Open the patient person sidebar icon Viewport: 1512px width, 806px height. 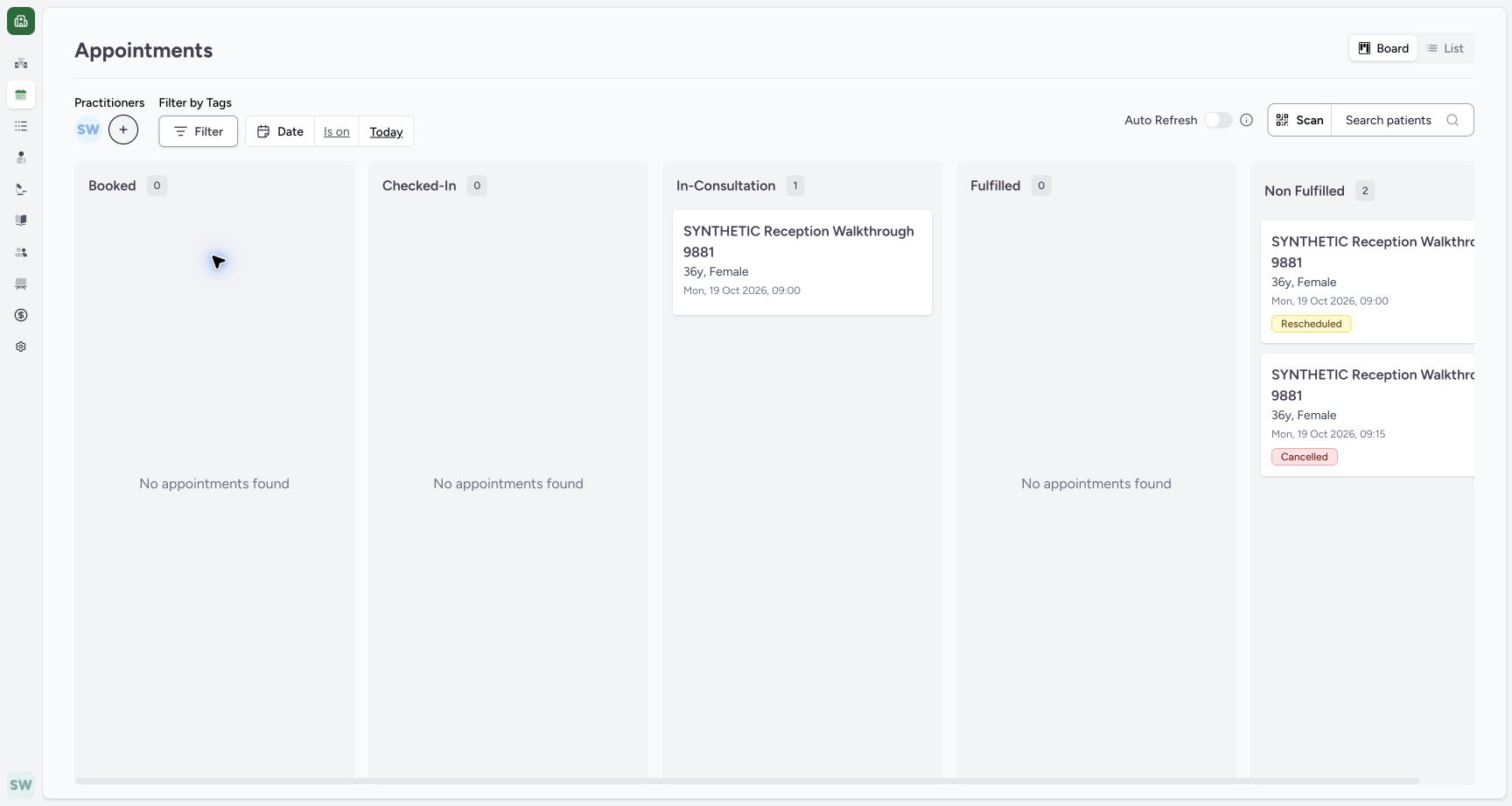(x=21, y=158)
